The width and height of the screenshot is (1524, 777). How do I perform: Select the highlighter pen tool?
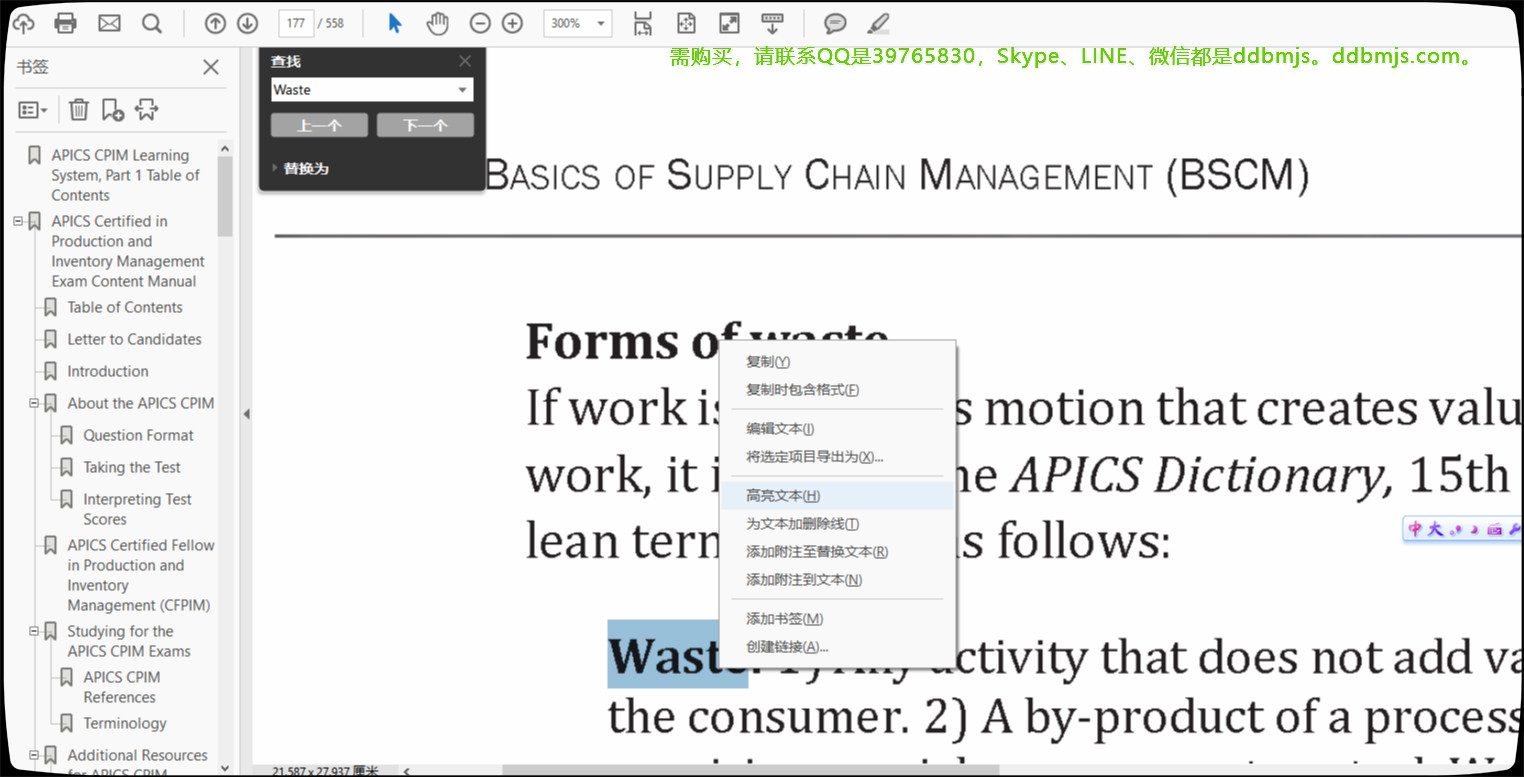coord(877,23)
